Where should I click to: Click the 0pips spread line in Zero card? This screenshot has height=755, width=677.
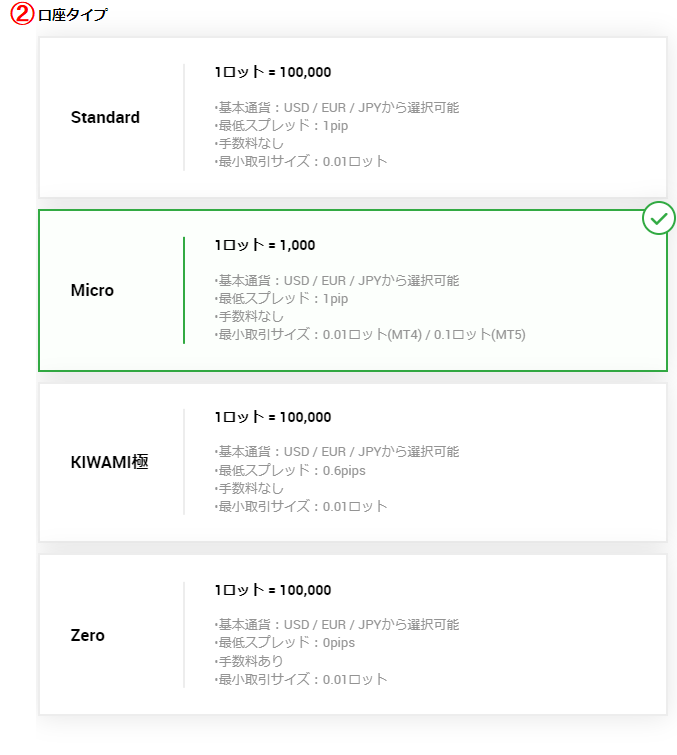tap(285, 643)
